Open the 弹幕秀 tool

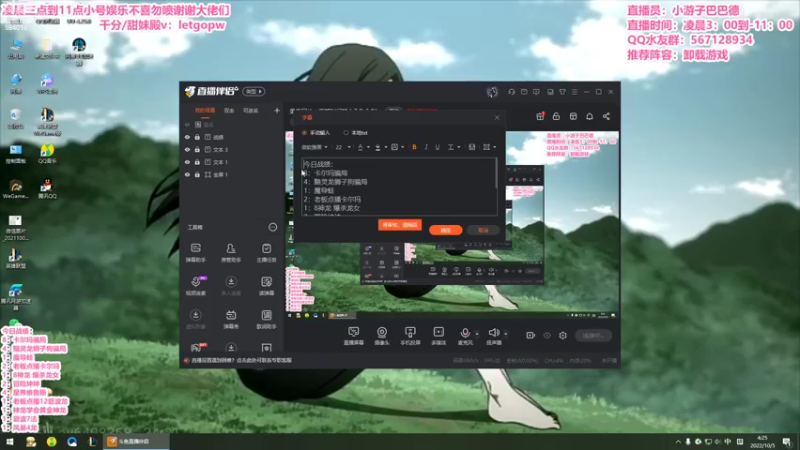[231, 319]
